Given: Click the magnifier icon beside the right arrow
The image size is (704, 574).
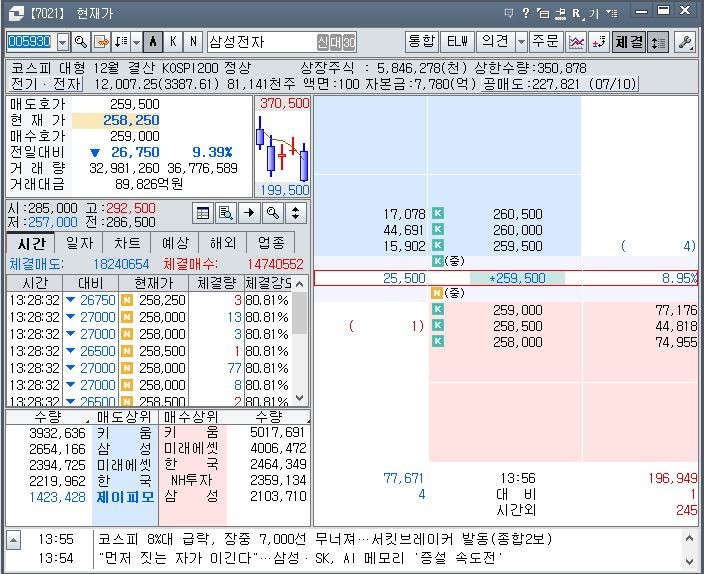Looking at the screenshot, I should [x=273, y=213].
